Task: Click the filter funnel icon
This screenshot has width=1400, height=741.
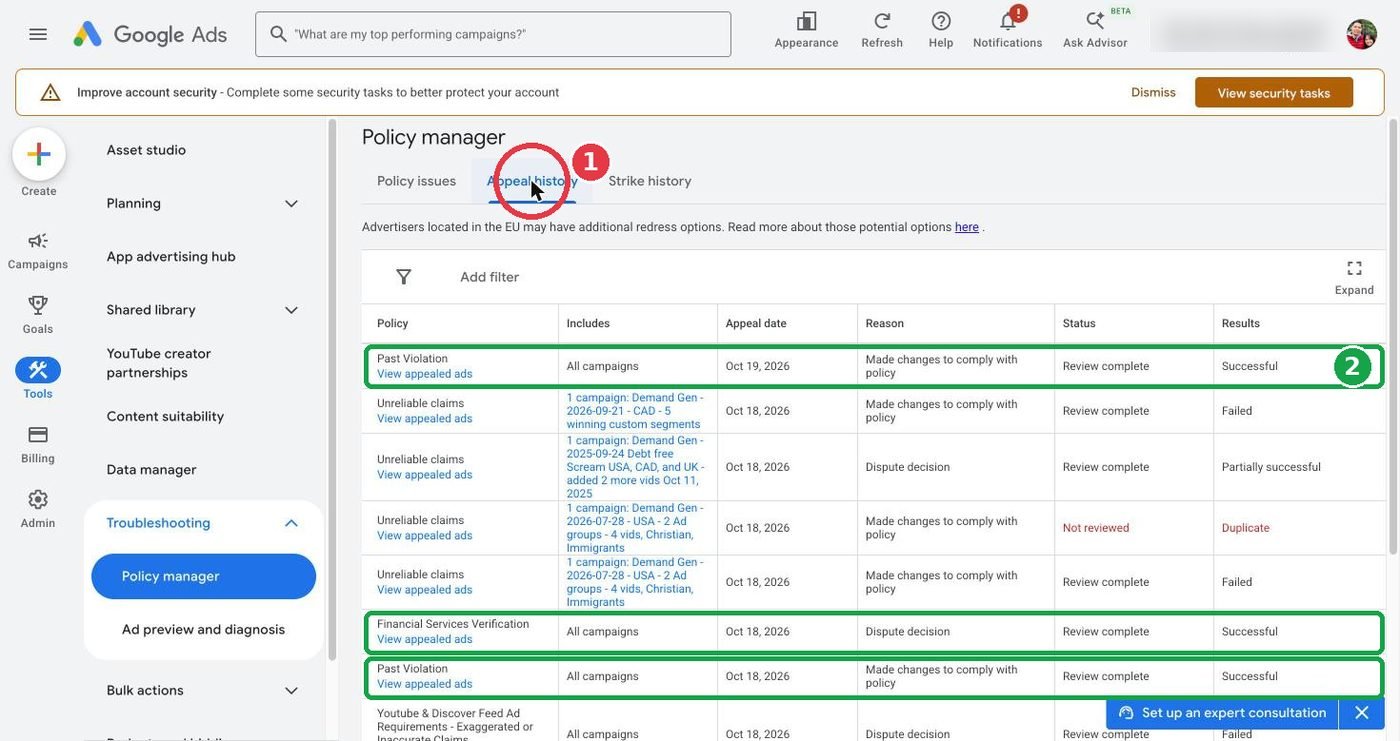Action: (x=404, y=277)
